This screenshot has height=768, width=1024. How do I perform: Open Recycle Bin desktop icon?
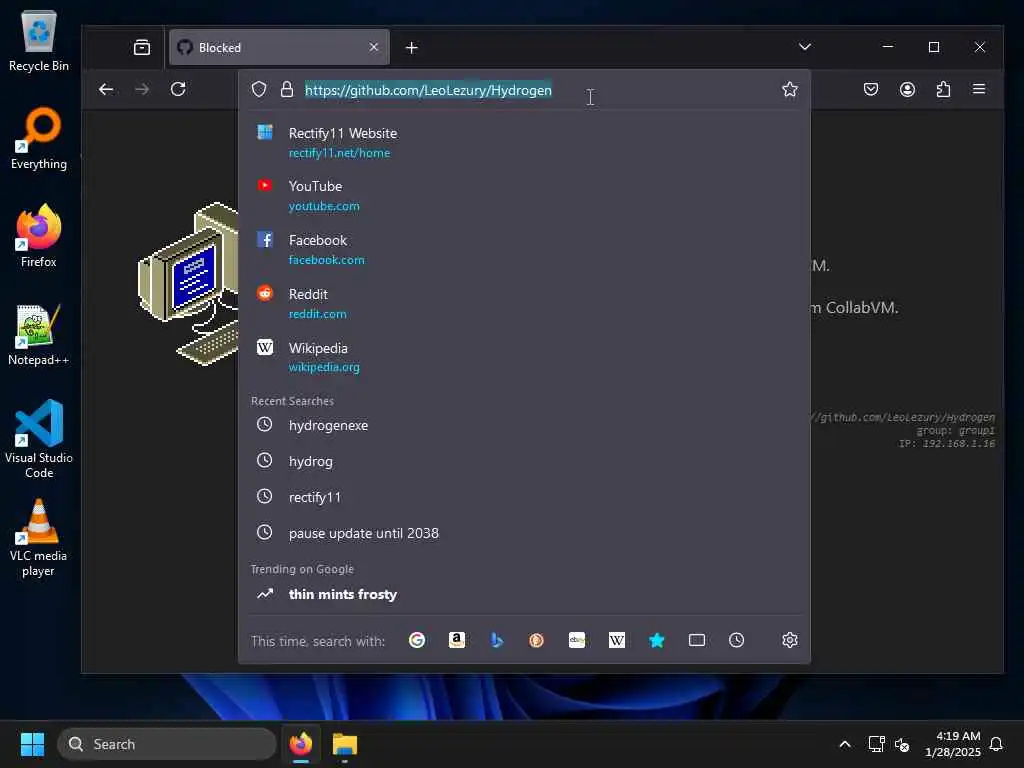click(x=39, y=41)
